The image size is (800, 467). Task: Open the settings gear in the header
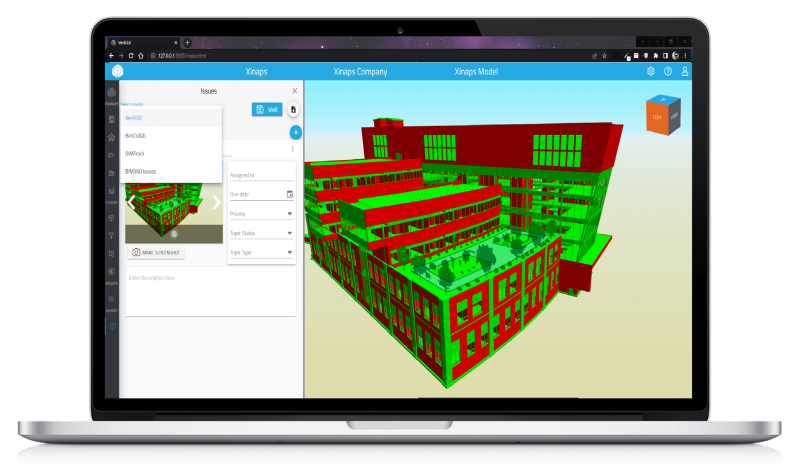click(651, 71)
